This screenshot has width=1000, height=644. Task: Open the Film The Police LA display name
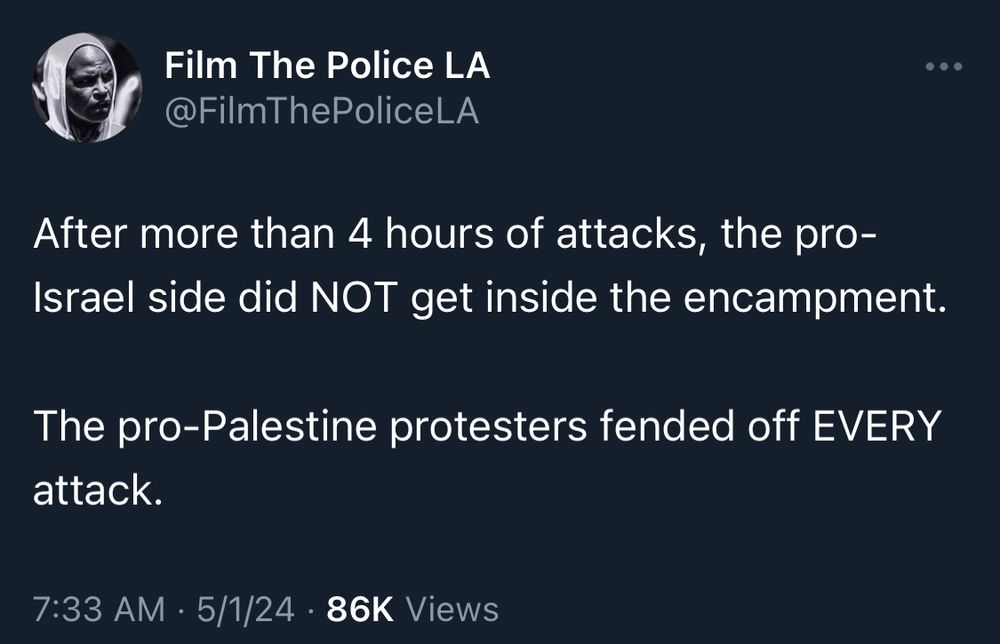(x=327, y=65)
